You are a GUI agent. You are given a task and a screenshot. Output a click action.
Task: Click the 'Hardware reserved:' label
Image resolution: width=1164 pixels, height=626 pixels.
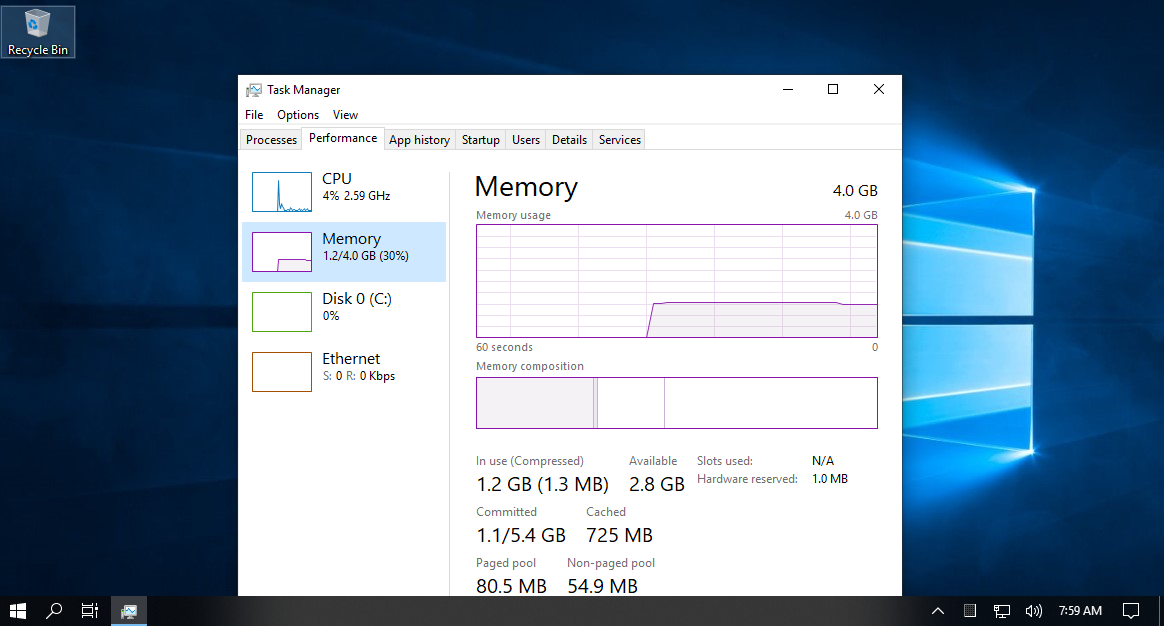[x=748, y=479]
